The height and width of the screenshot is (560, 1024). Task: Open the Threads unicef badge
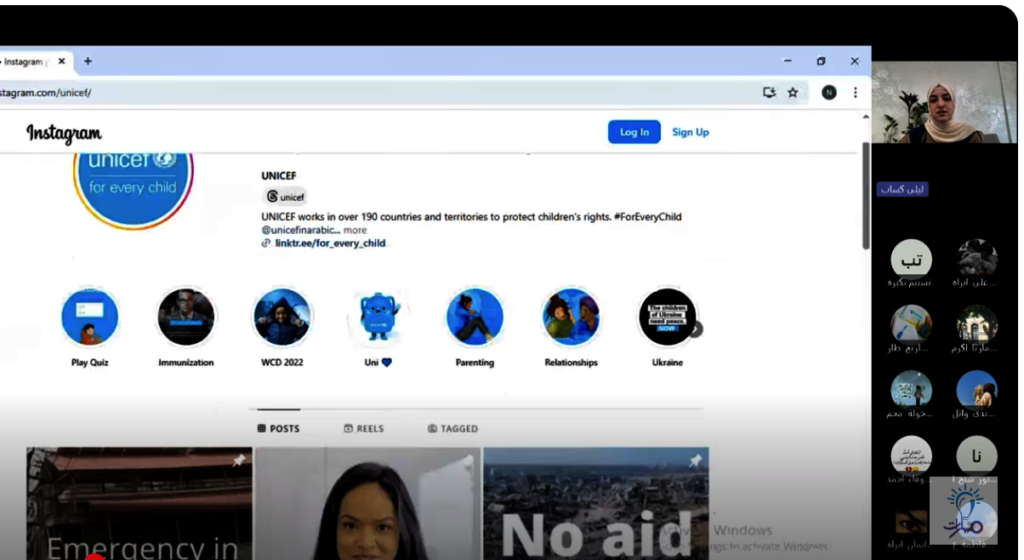[285, 196]
